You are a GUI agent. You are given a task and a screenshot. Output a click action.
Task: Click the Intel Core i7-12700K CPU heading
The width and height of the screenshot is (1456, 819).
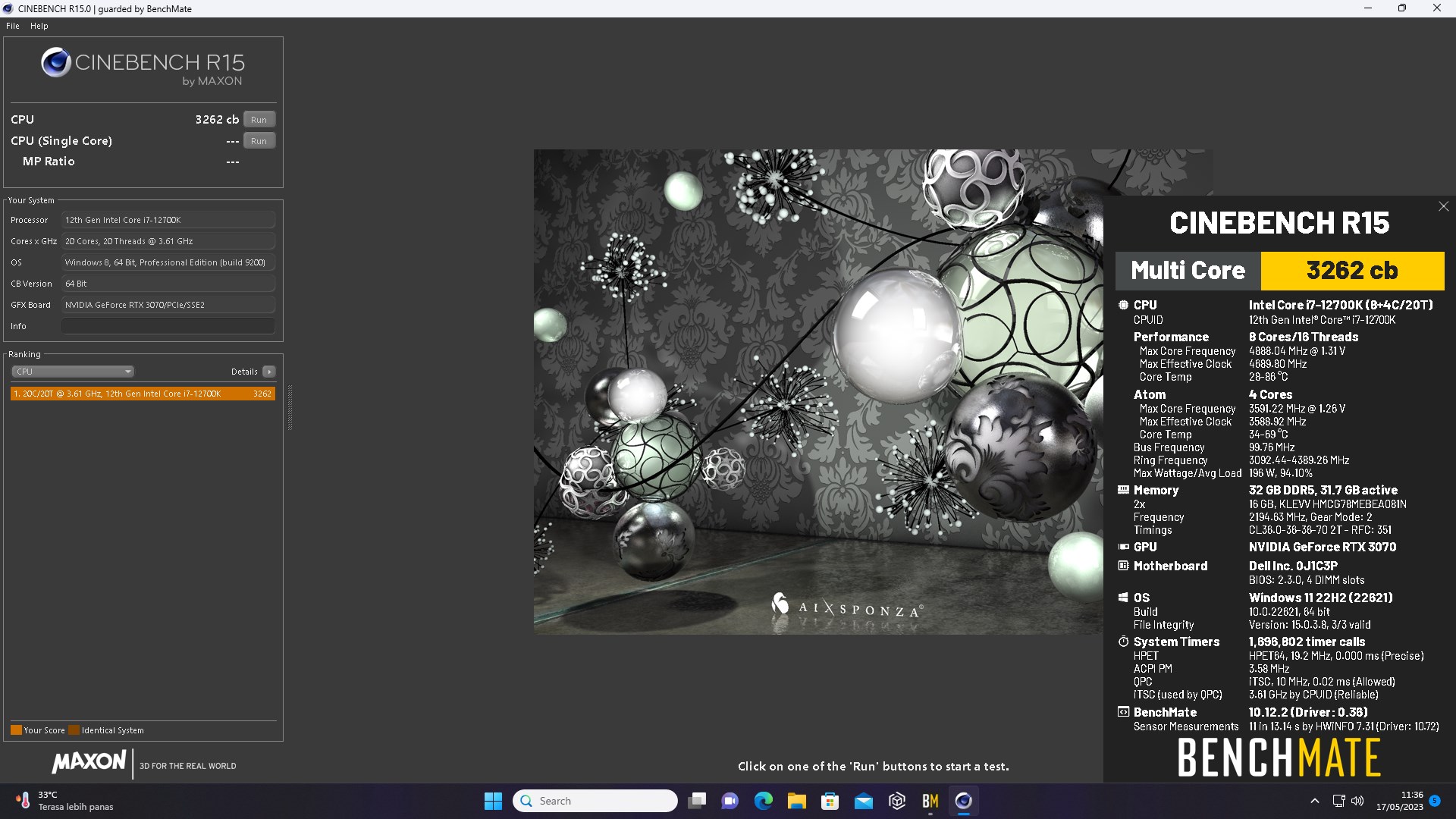tap(1341, 305)
